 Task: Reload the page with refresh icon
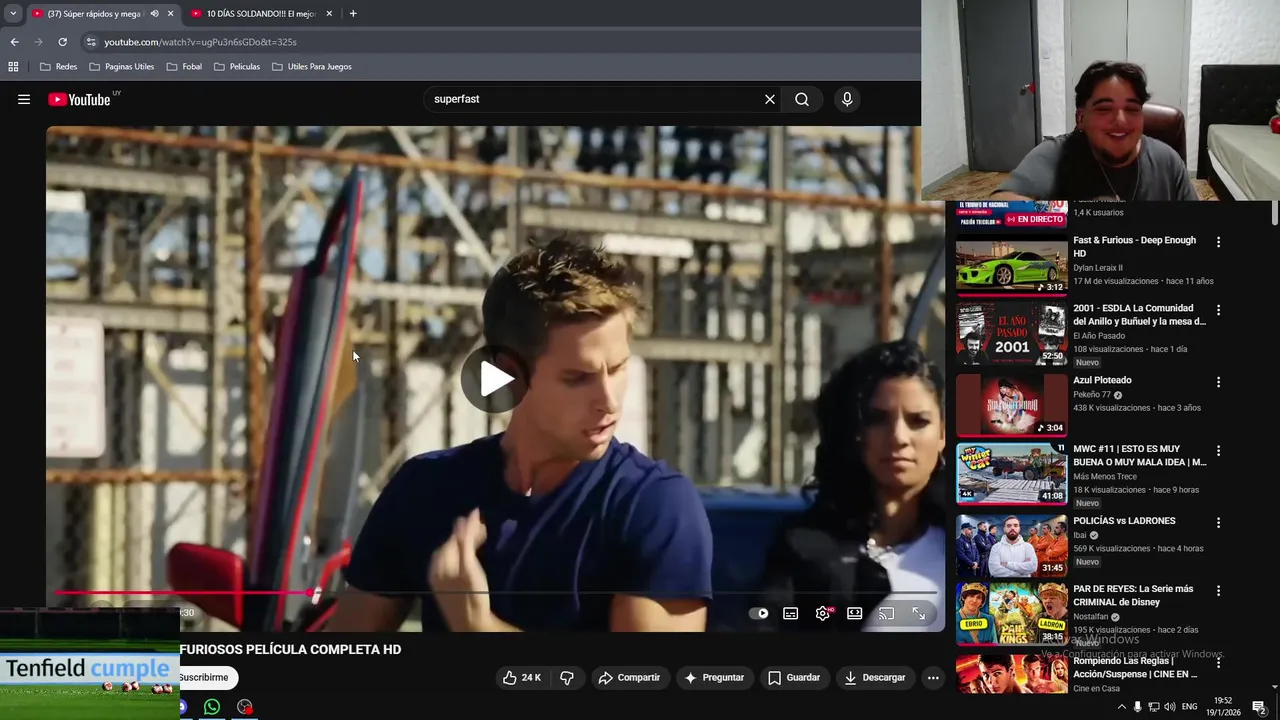click(62, 42)
